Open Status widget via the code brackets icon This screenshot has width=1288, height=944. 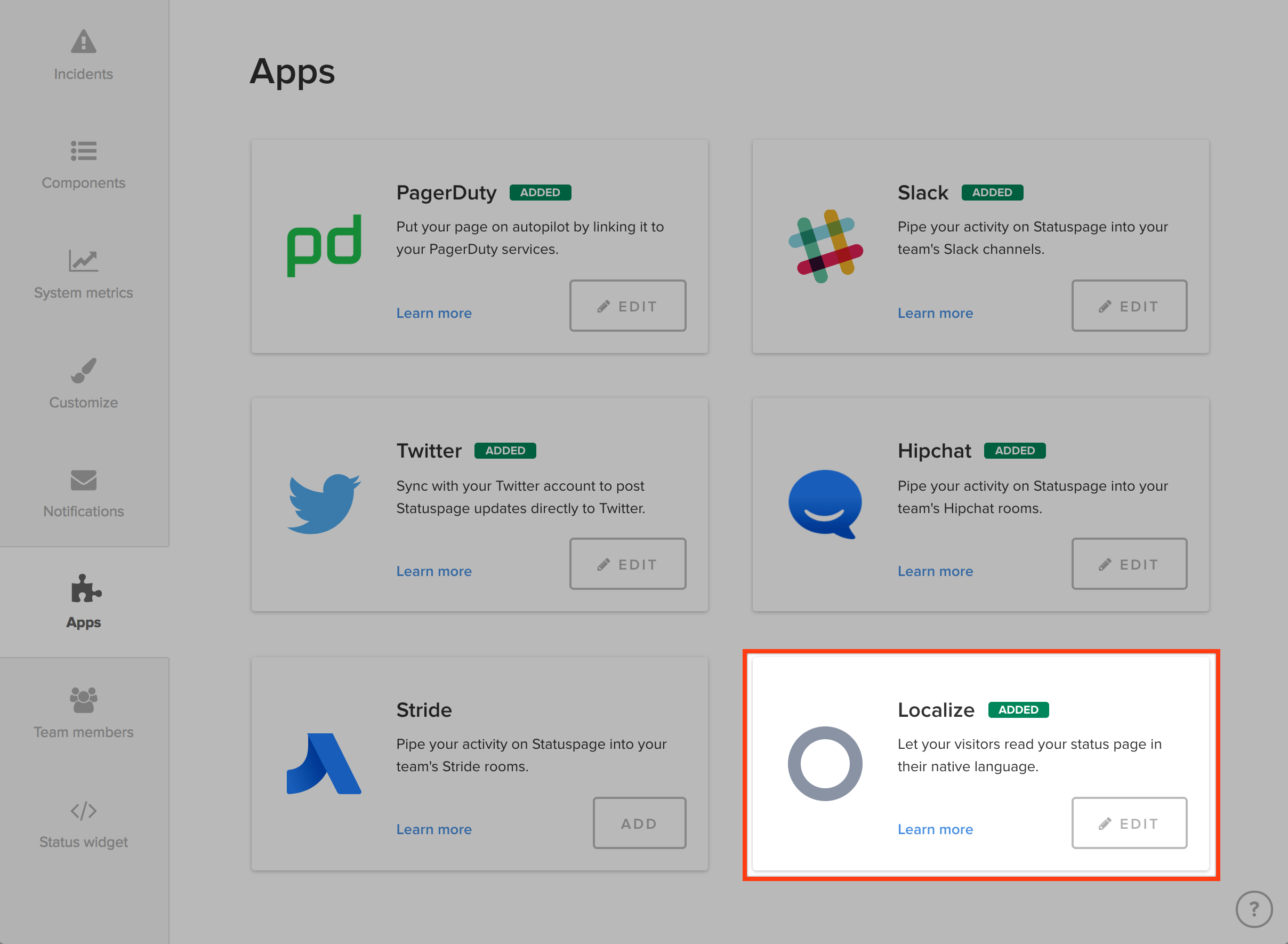[83, 810]
